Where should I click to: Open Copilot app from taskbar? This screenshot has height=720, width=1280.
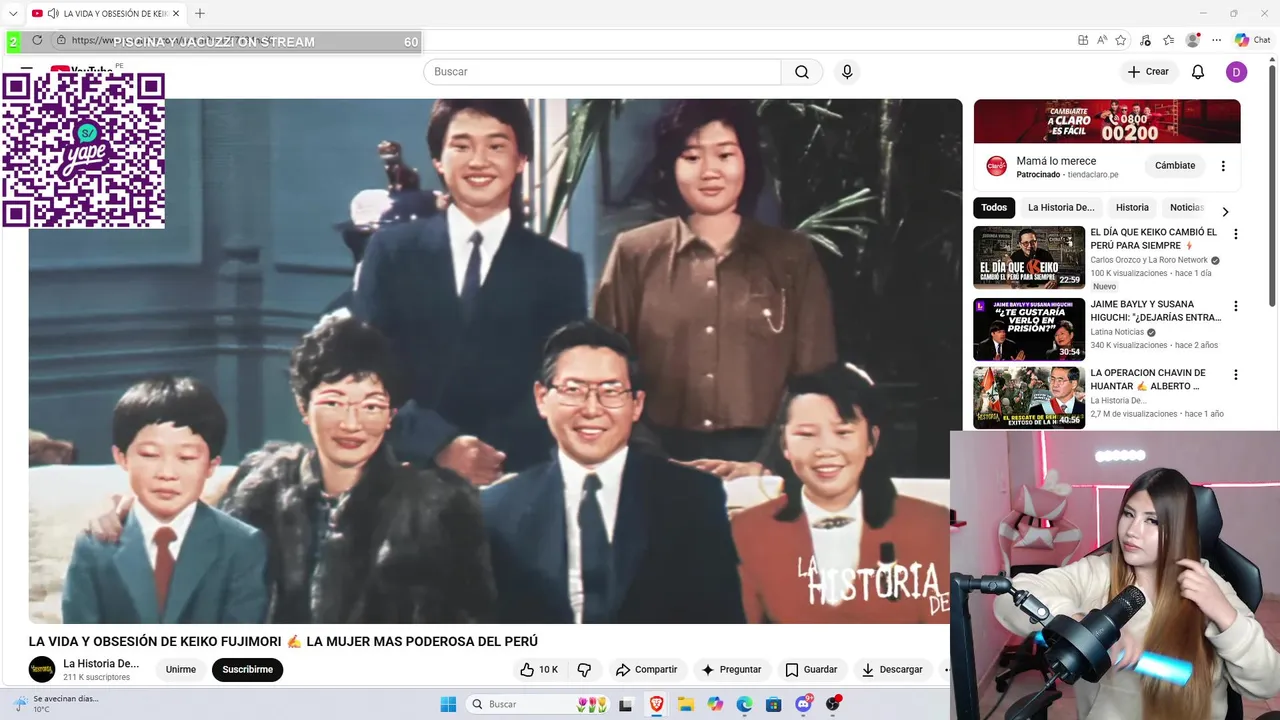(715, 704)
